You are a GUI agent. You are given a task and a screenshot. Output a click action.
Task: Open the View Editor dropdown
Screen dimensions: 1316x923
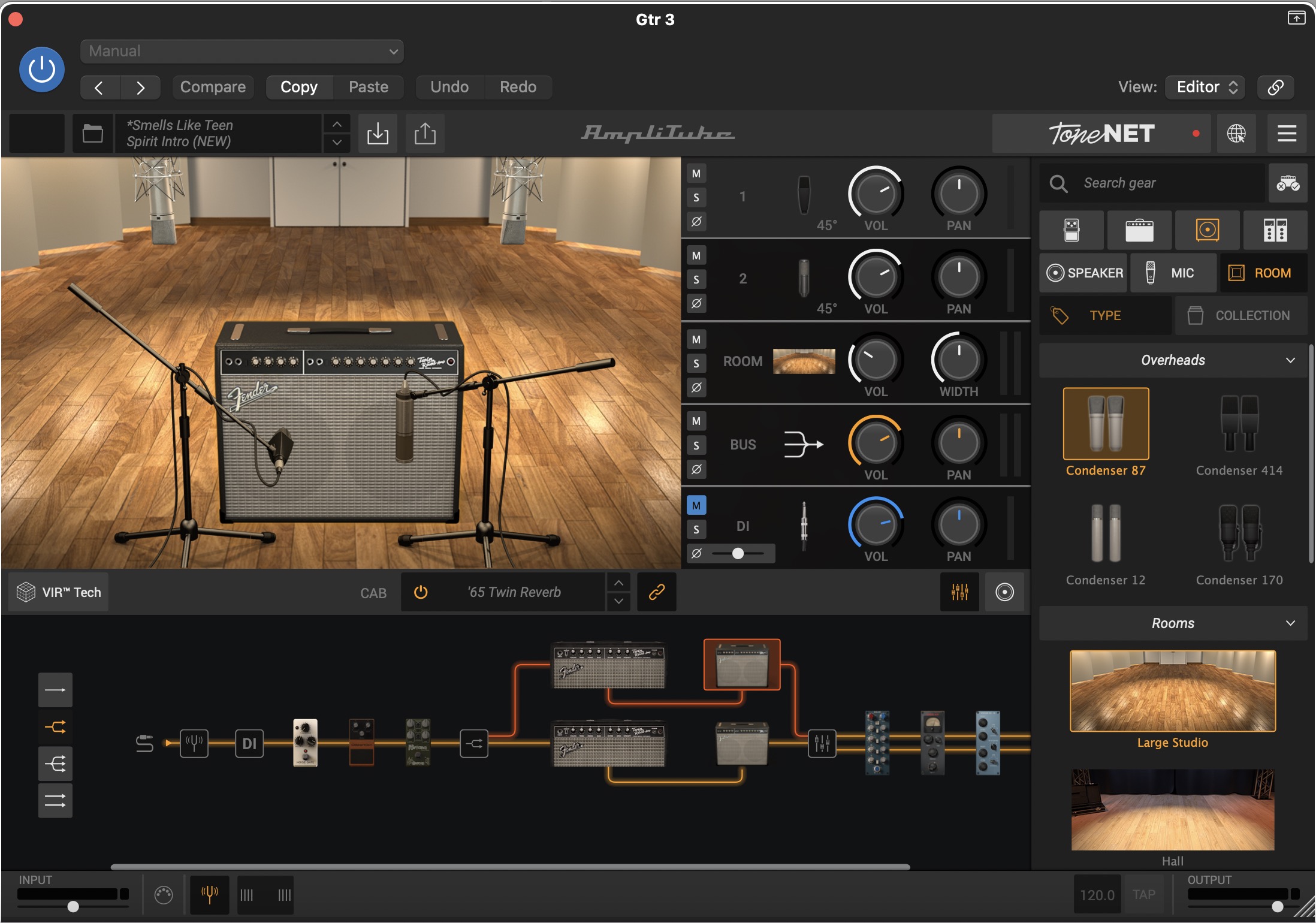pyautogui.click(x=1206, y=88)
